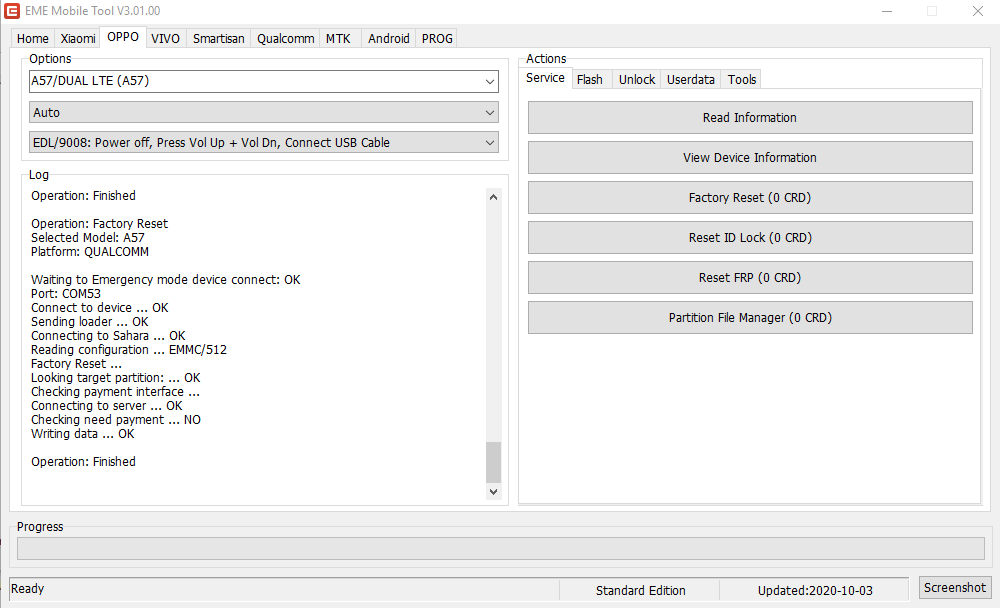This screenshot has width=1000, height=608.
Task: Select the Service actions tab
Action: [x=545, y=78]
